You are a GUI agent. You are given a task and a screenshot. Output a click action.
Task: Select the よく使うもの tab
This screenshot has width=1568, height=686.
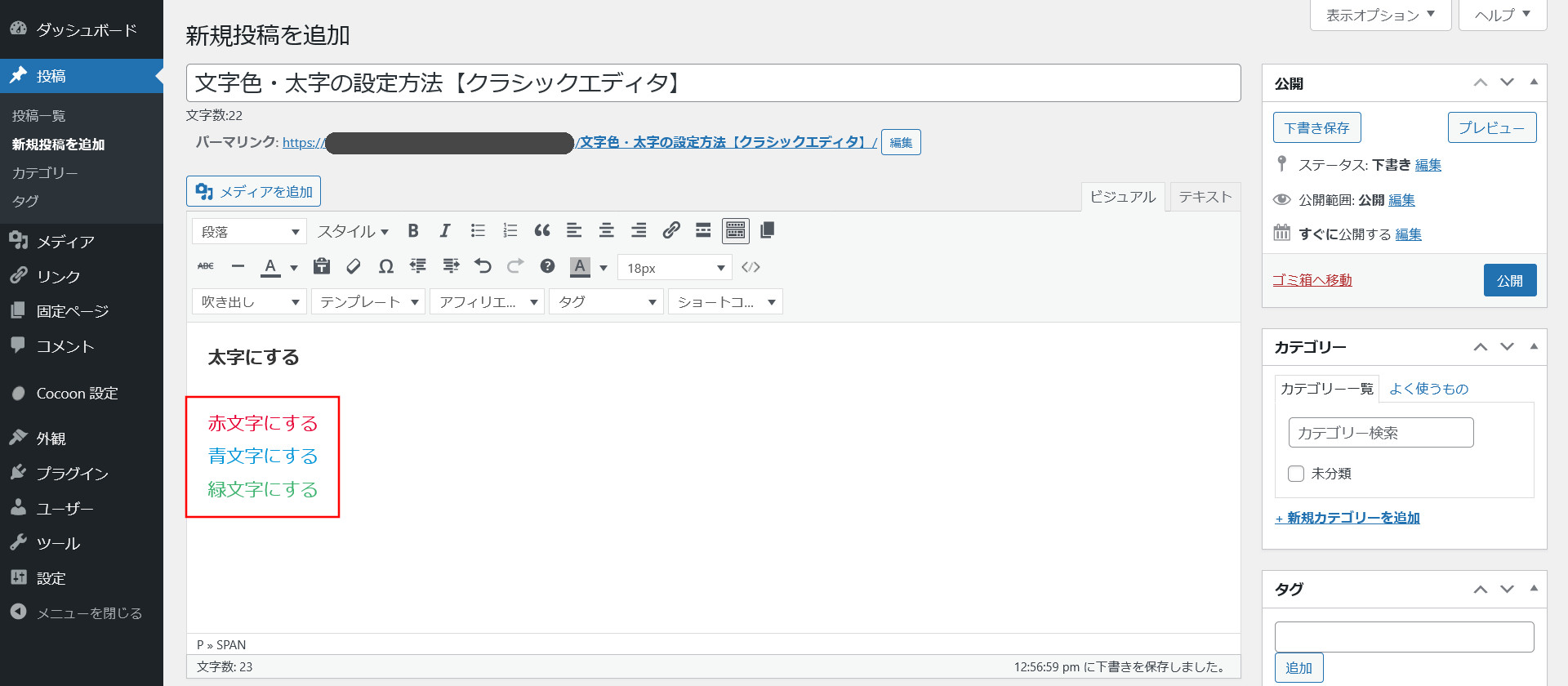(1428, 389)
